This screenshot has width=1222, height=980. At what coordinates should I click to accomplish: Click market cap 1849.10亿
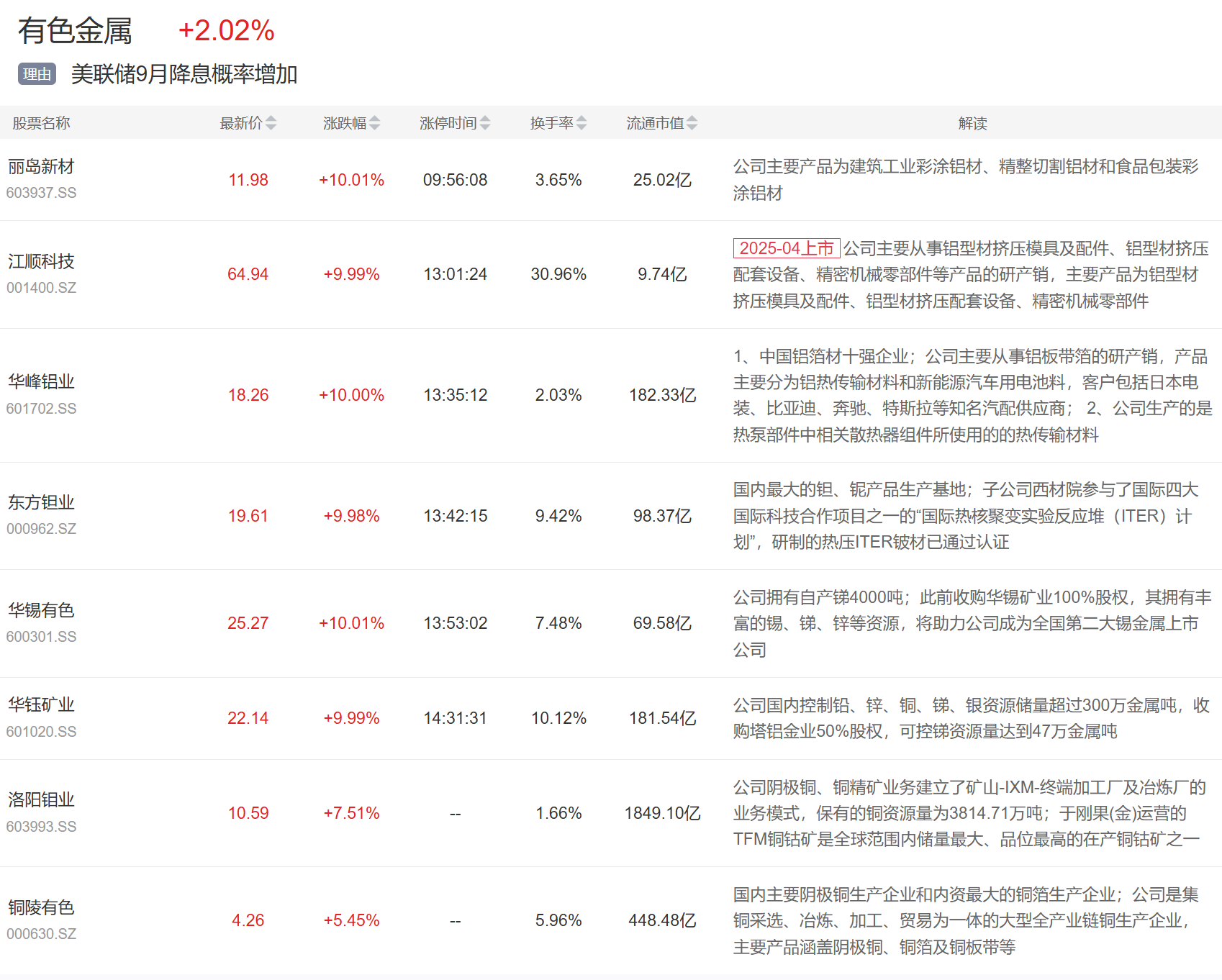click(x=662, y=813)
